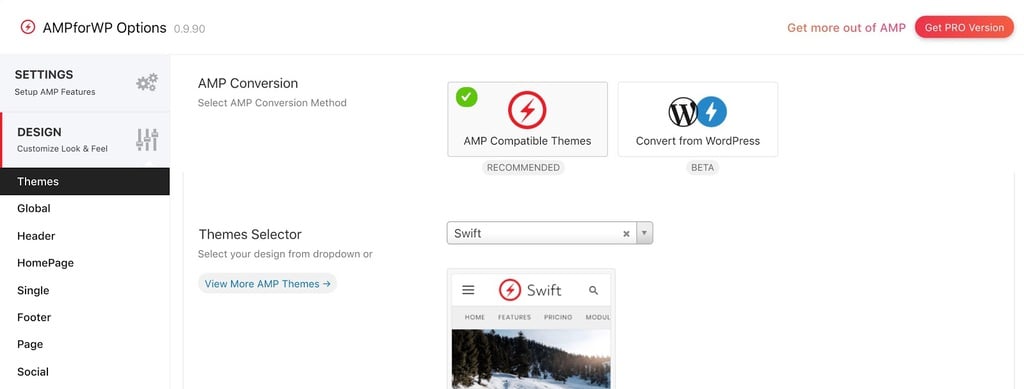Click FEATURES in the Swift preview nav
Screen dimensions: 1024x389
tap(515, 317)
